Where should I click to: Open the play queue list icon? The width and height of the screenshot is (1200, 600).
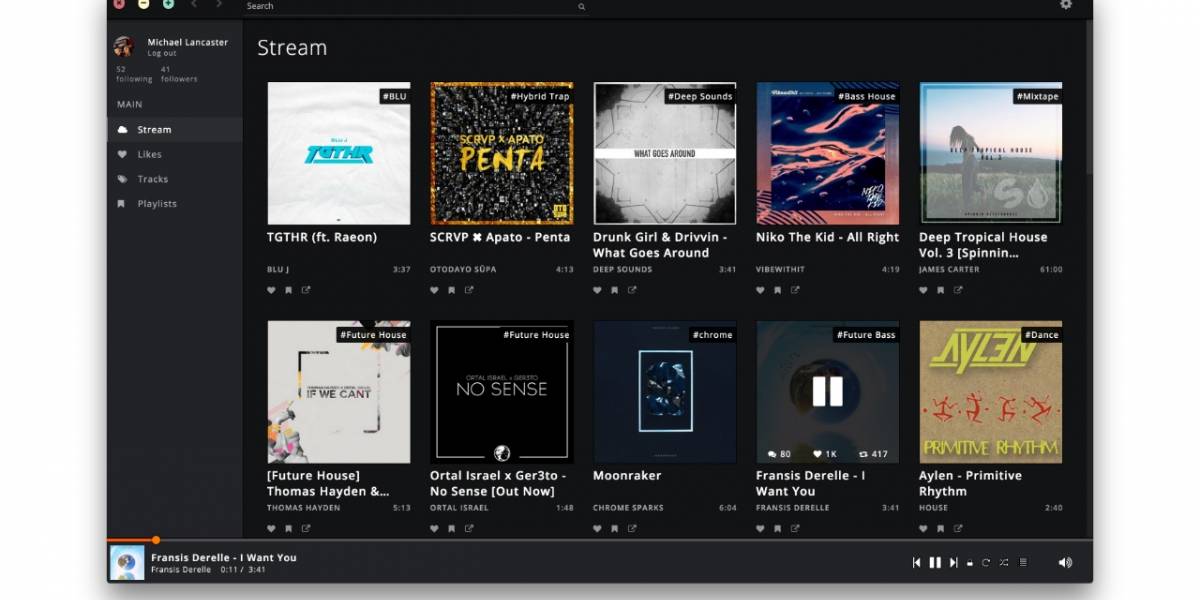(1022, 562)
